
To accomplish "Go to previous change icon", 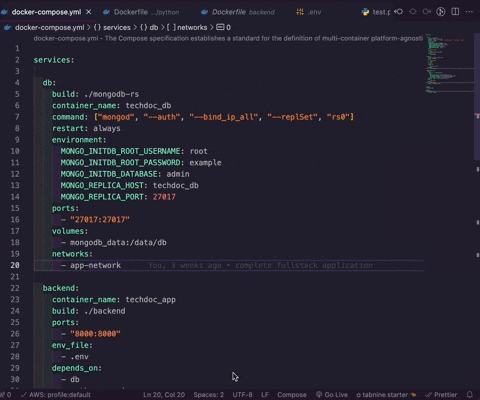I will [x=398, y=12].
